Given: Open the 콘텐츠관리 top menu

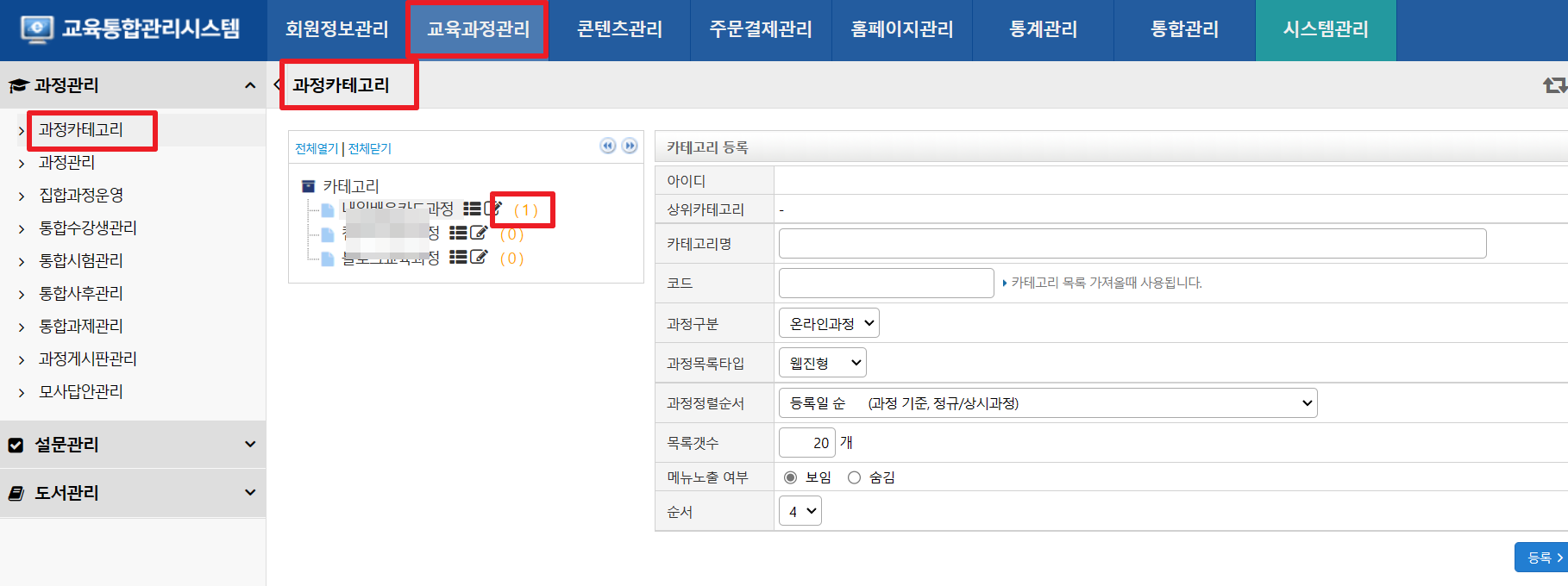Looking at the screenshot, I should [x=619, y=29].
